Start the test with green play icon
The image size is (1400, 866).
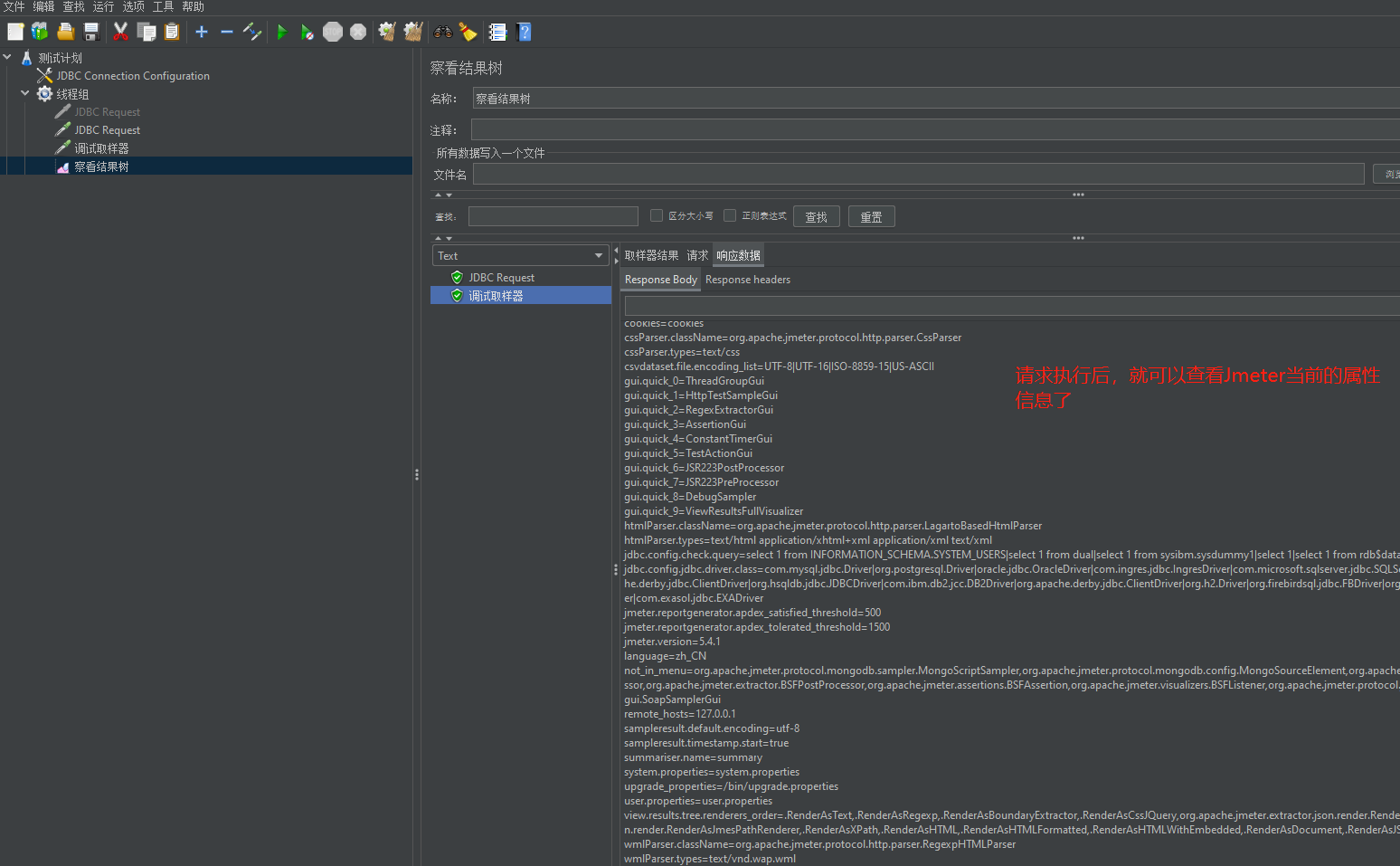coord(281,32)
